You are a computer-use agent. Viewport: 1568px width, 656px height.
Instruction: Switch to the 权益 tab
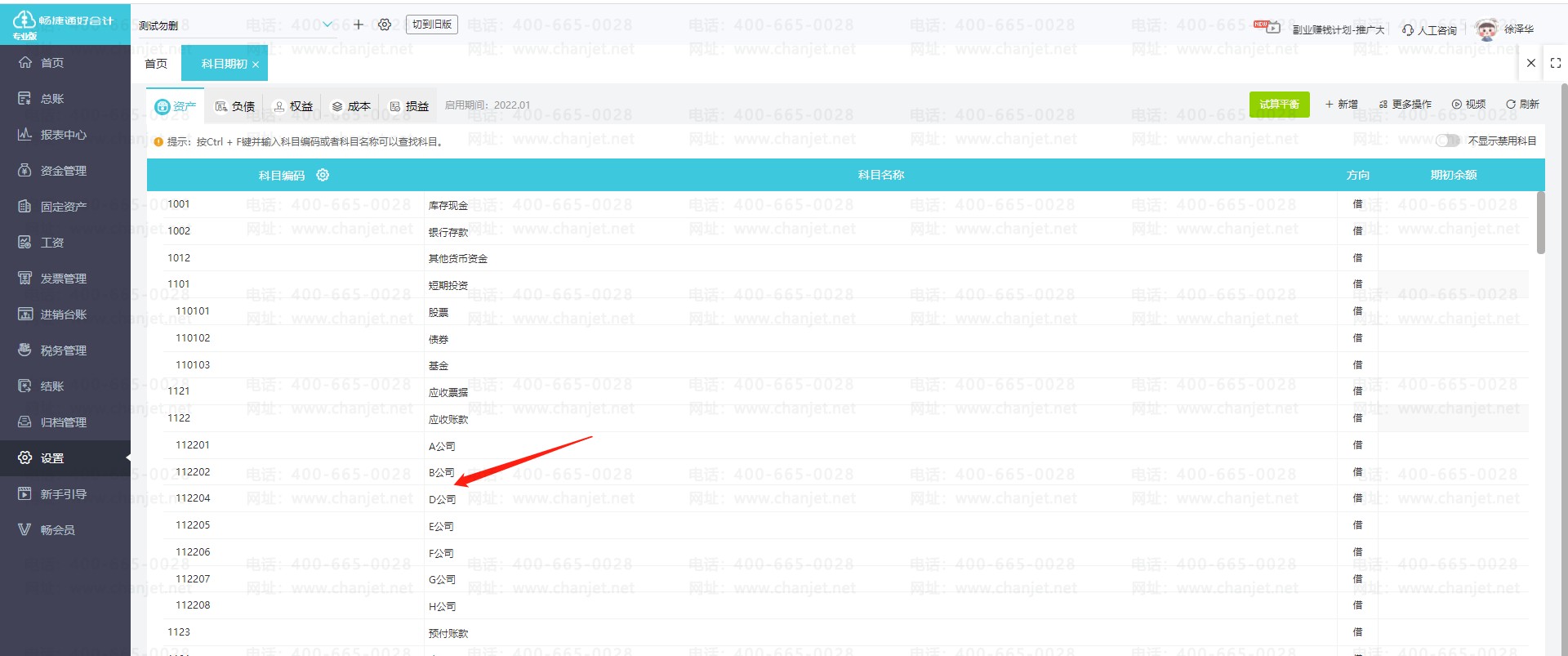click(x=293, y=106)
